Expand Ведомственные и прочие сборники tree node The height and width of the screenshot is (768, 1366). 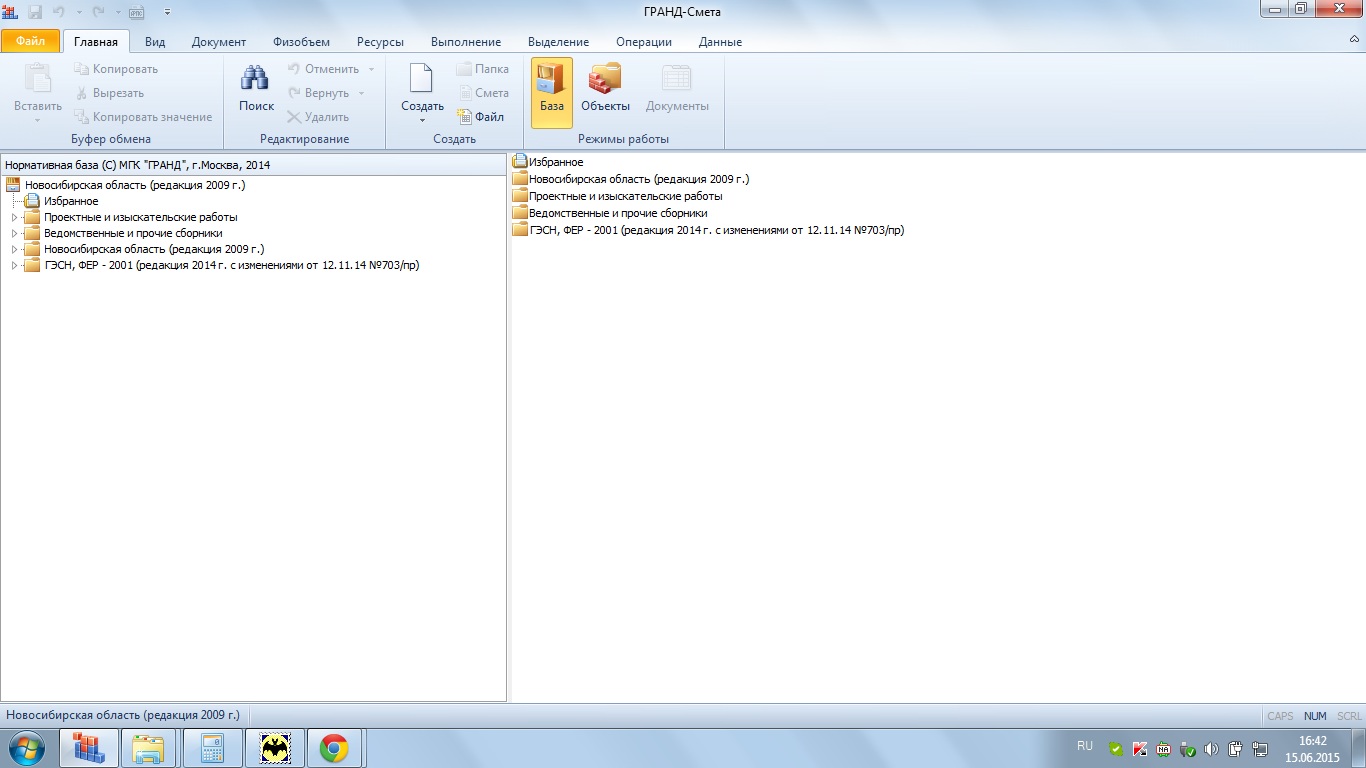(14, 233)
